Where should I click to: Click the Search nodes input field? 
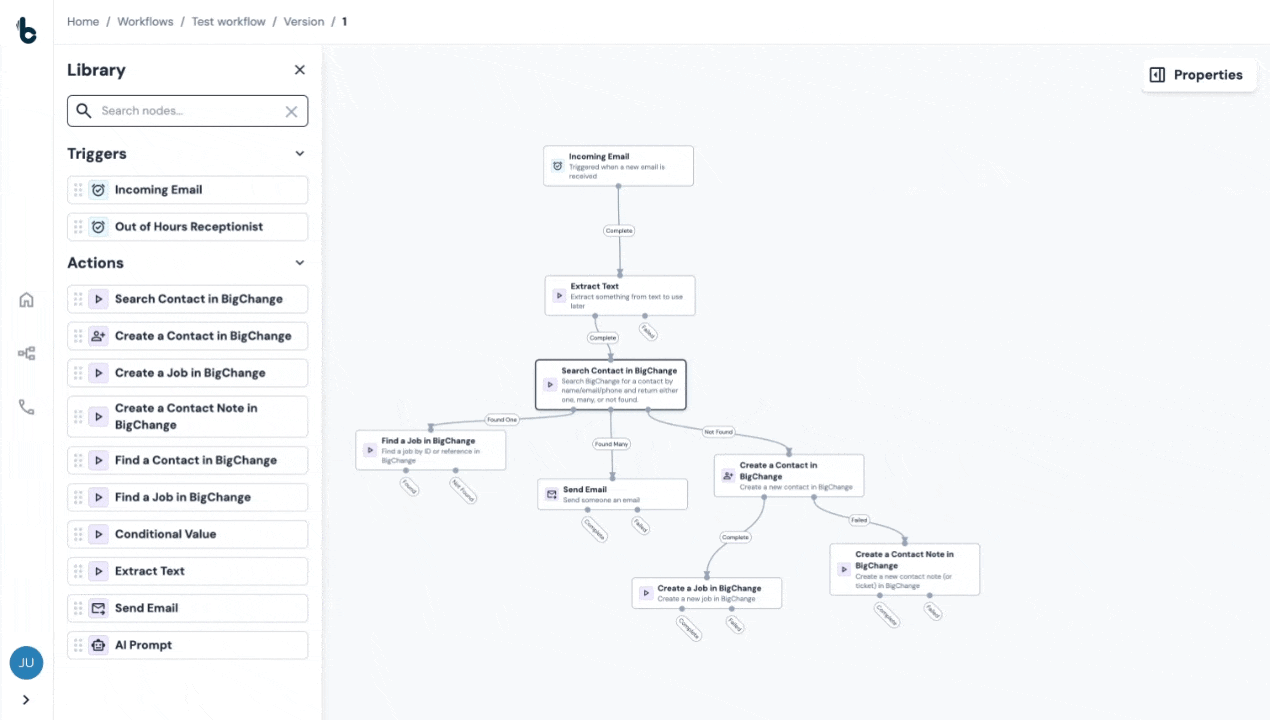click(187, 111)
